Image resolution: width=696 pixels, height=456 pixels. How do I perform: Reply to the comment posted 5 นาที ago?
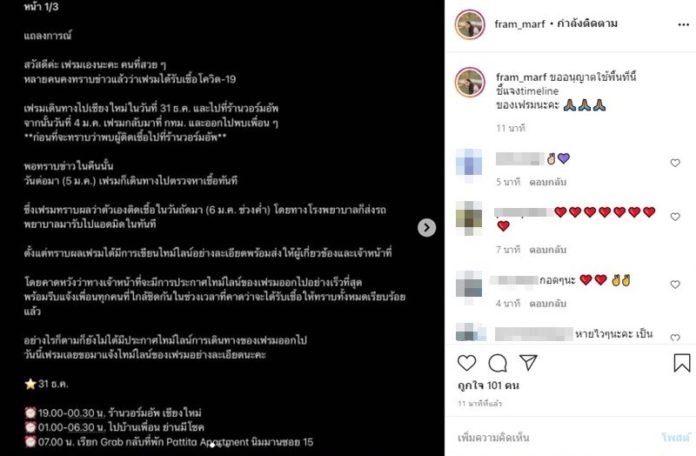(548, 182)
